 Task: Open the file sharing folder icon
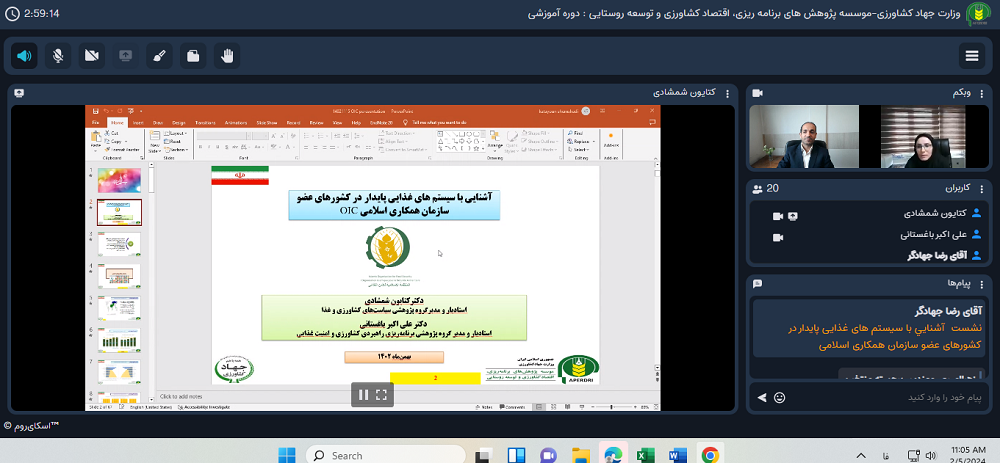click(x=194, y=56)
